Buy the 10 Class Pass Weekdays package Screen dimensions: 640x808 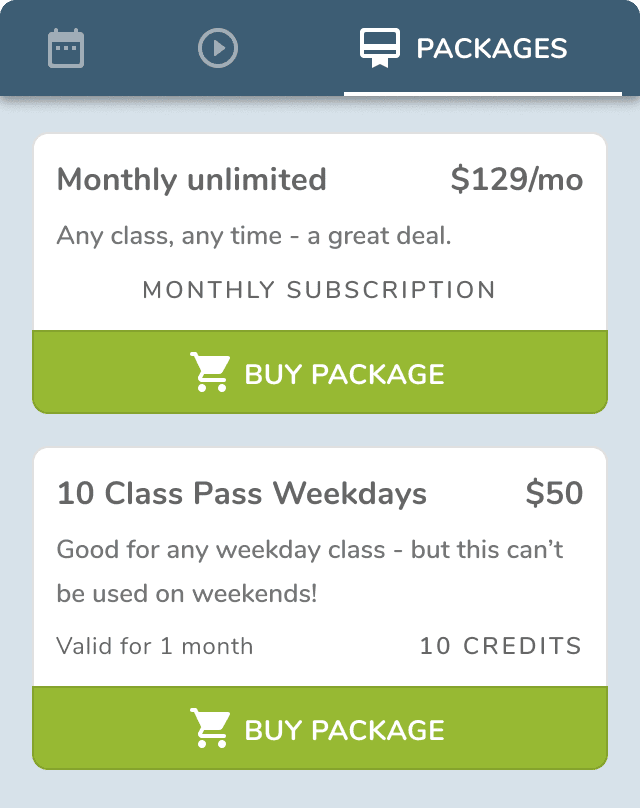point(320,728)
